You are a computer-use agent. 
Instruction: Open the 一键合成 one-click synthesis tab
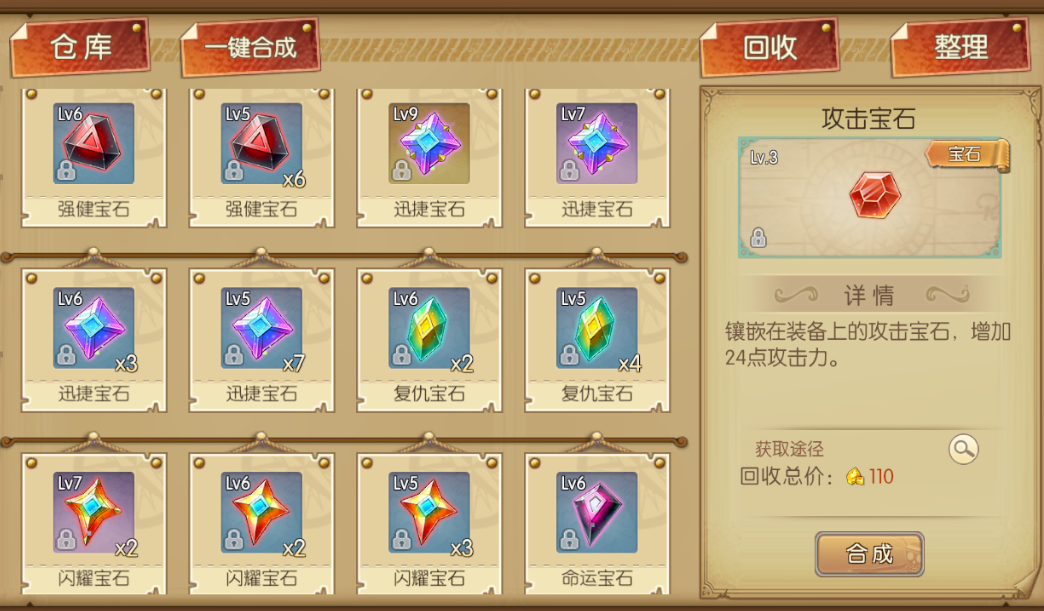pos(250,48)
